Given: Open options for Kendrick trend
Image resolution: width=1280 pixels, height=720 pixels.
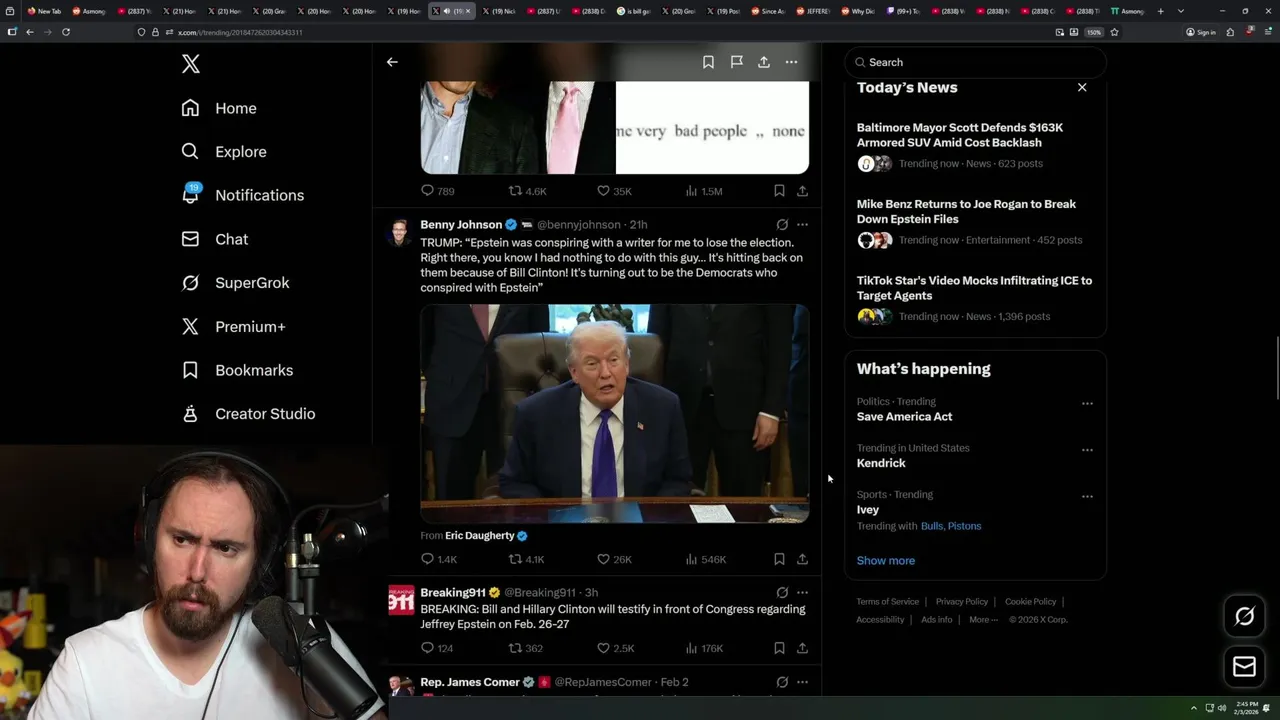Looking at the screenshot, I should tap(1087, 450).
